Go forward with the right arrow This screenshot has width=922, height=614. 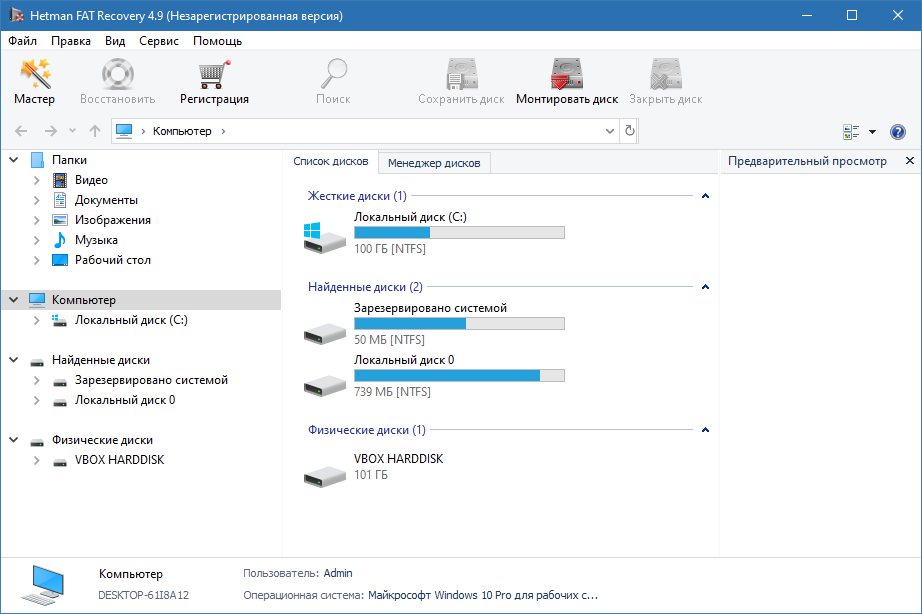51,131
